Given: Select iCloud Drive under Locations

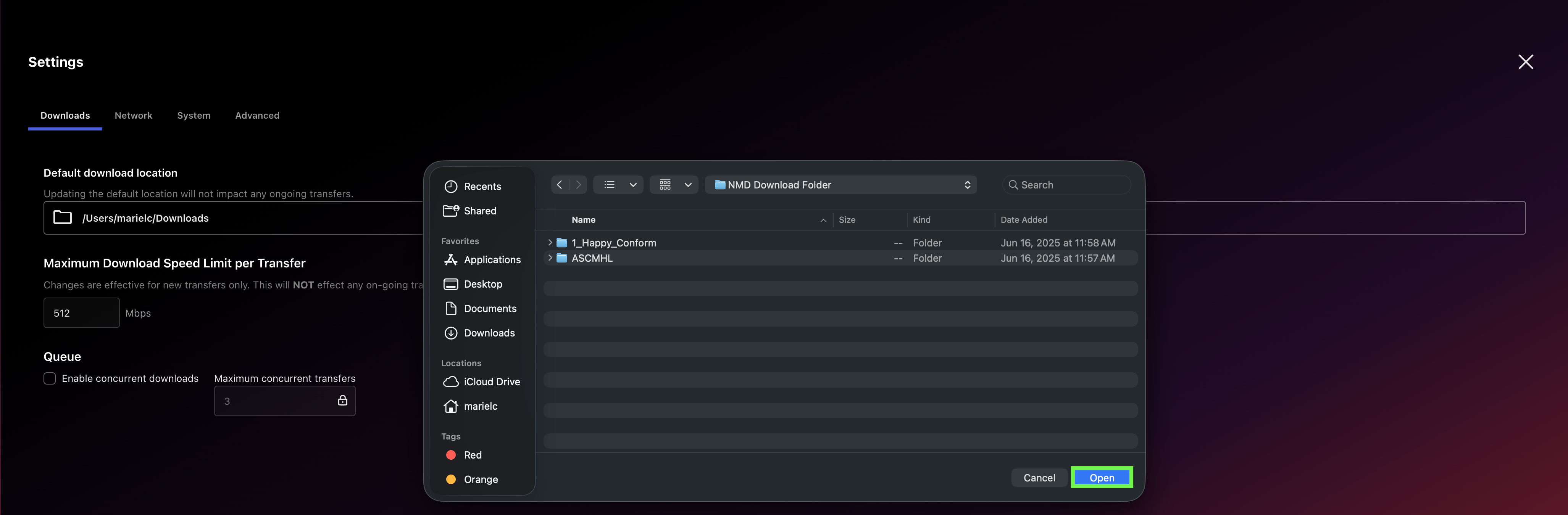Looking at the screenshot, I should click(x=492, y=382).
